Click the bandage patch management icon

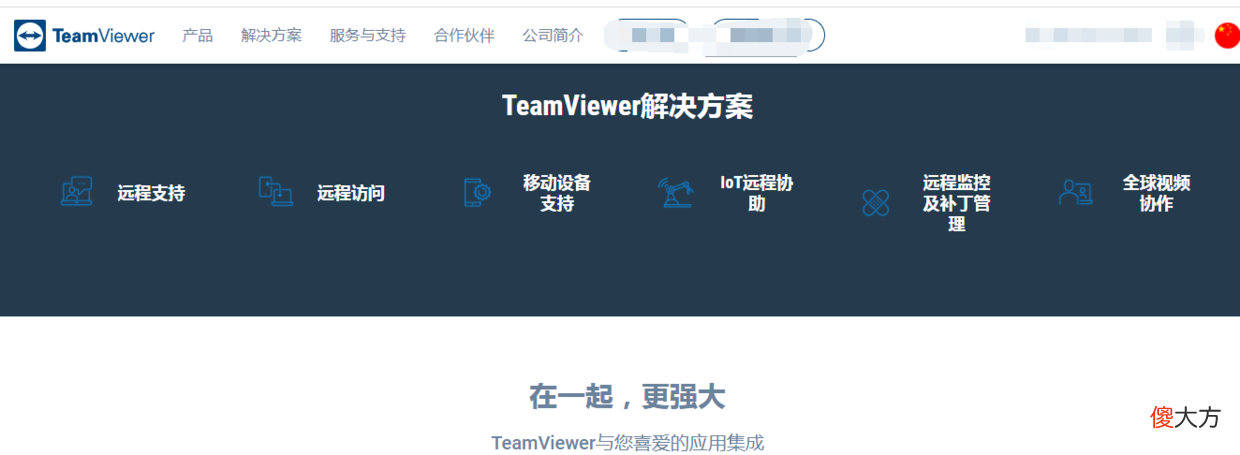[875, 203]
